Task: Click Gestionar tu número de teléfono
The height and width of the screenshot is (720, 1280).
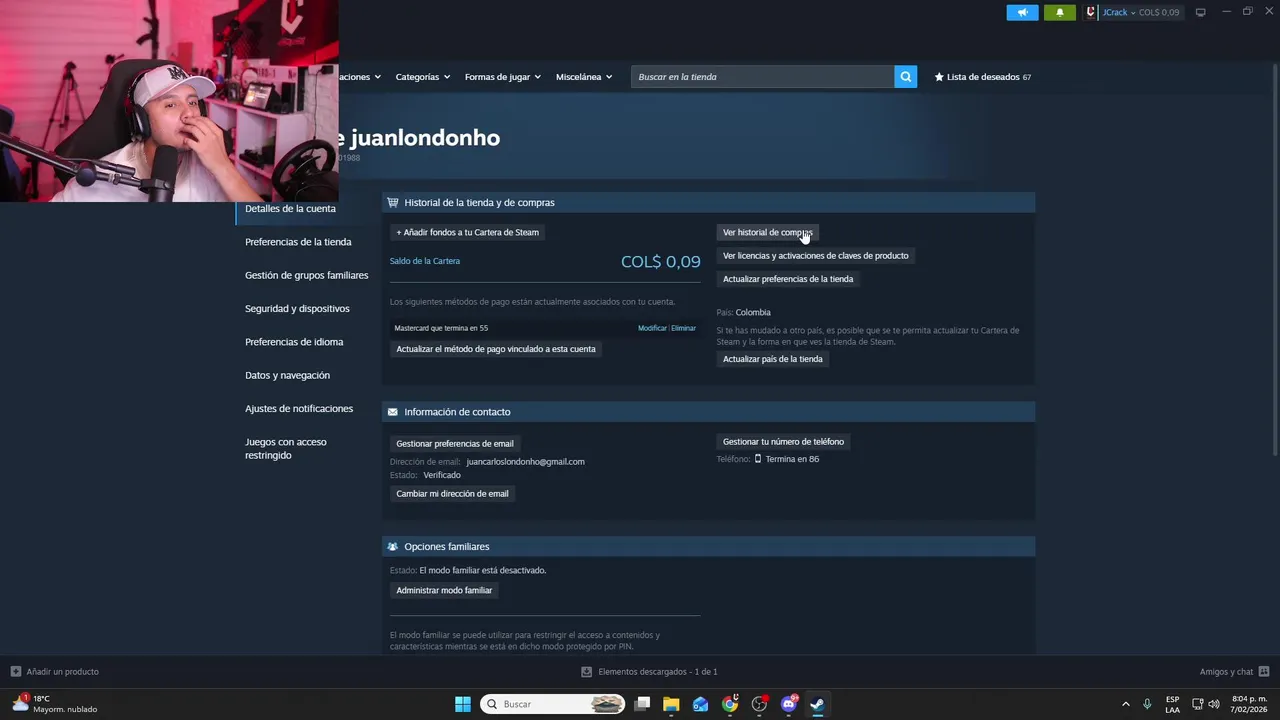Action: [x=783, y=442]
